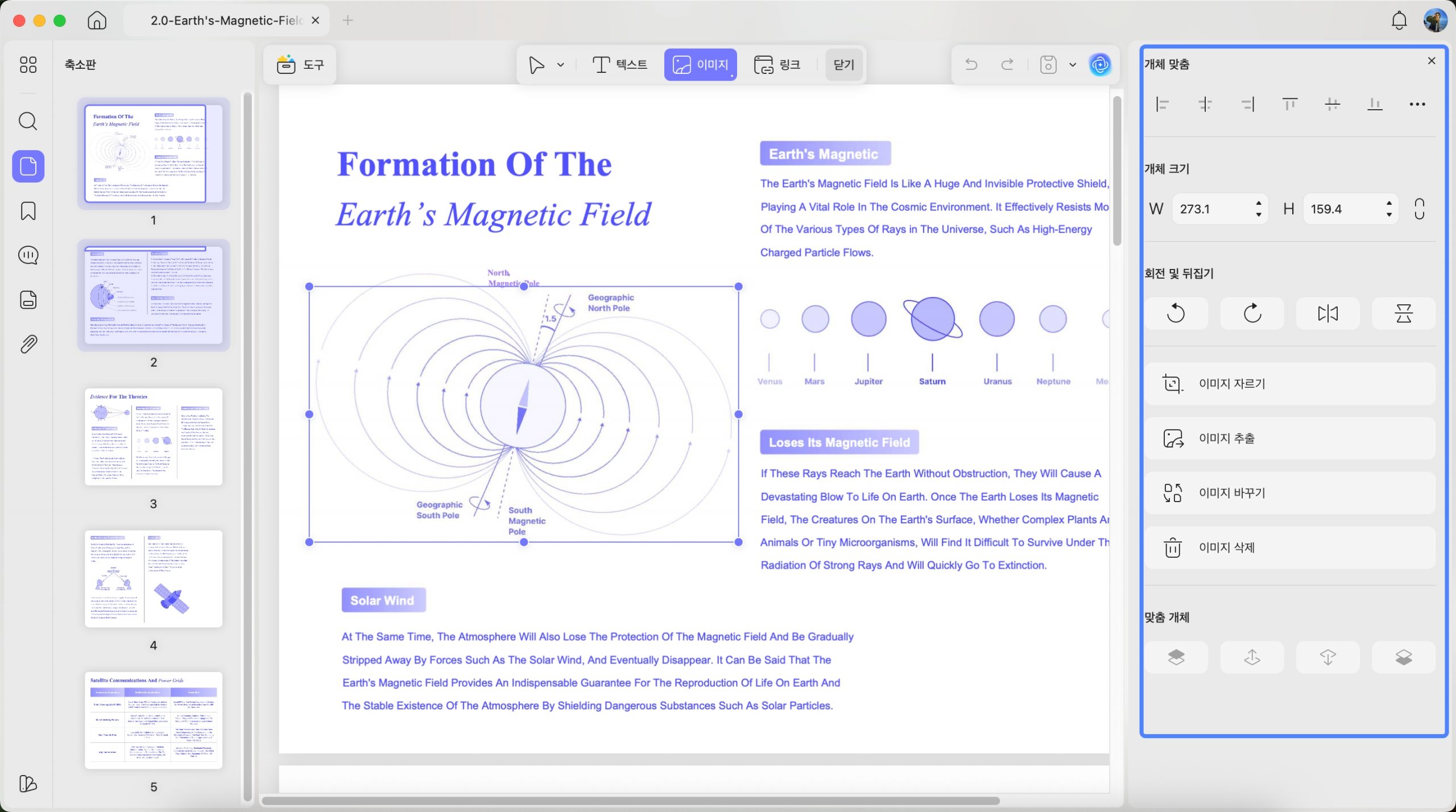Switch to 이미지 edit mode
This screenshot has width=1456, height=812.
point(701,65)
